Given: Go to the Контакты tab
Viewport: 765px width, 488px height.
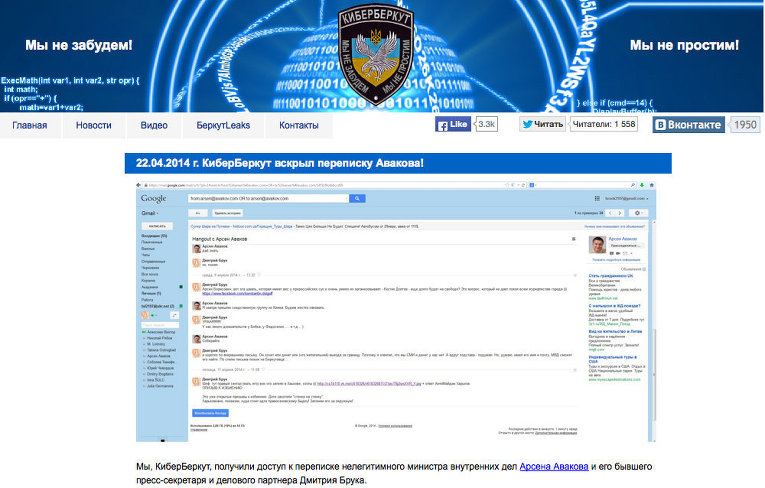Looking at the screenshot, I should click(298, 125).
